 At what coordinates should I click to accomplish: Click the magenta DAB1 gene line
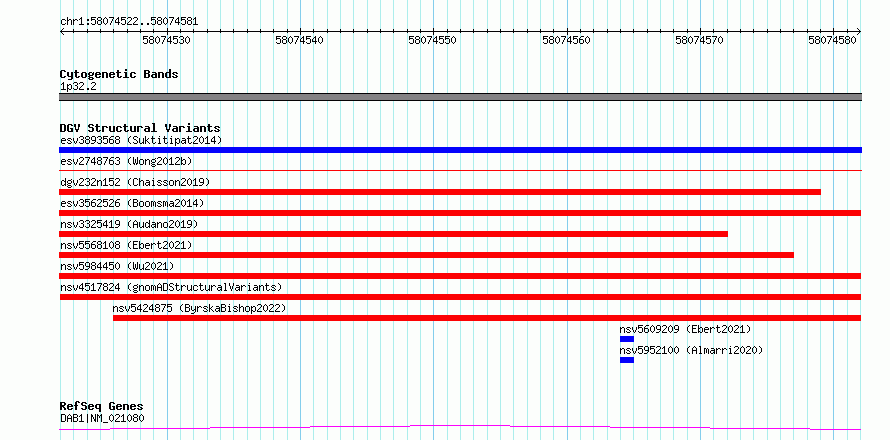(x=460, y=428)
